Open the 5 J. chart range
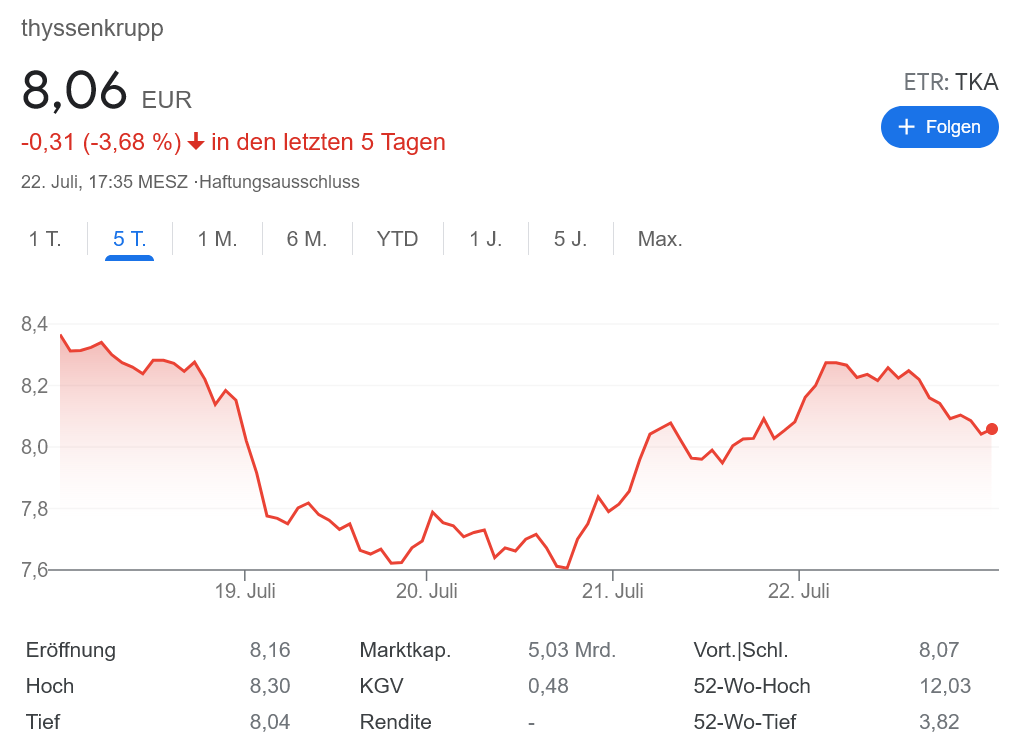This screenshot has width=1011, height=749. [571, 239]
